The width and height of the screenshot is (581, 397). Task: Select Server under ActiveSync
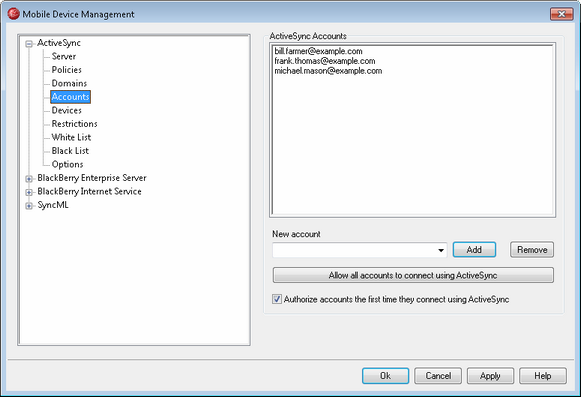pos(64,56)
